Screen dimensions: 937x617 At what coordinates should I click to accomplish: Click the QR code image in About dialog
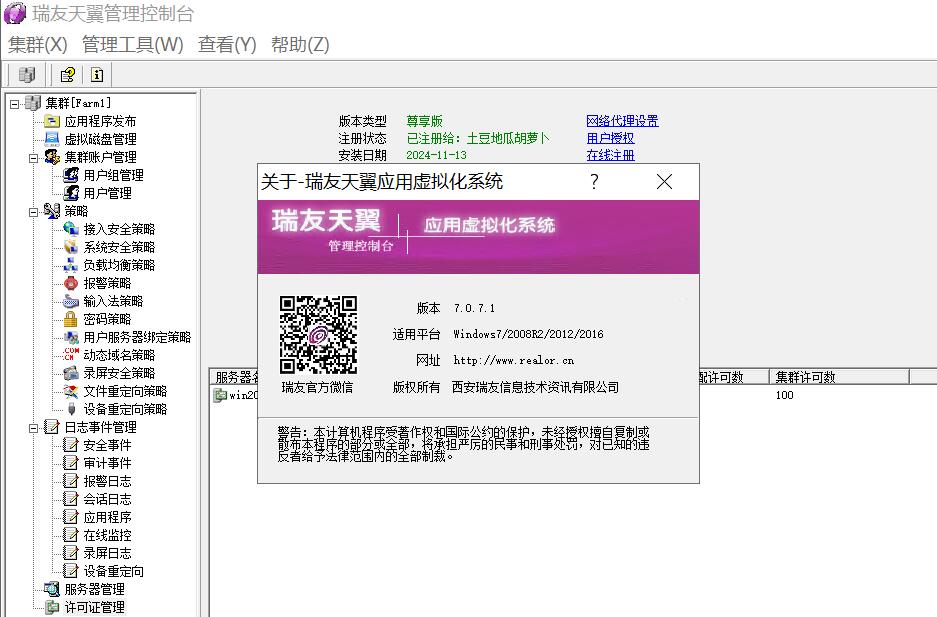pyautogui.click(x=318, y=335)
